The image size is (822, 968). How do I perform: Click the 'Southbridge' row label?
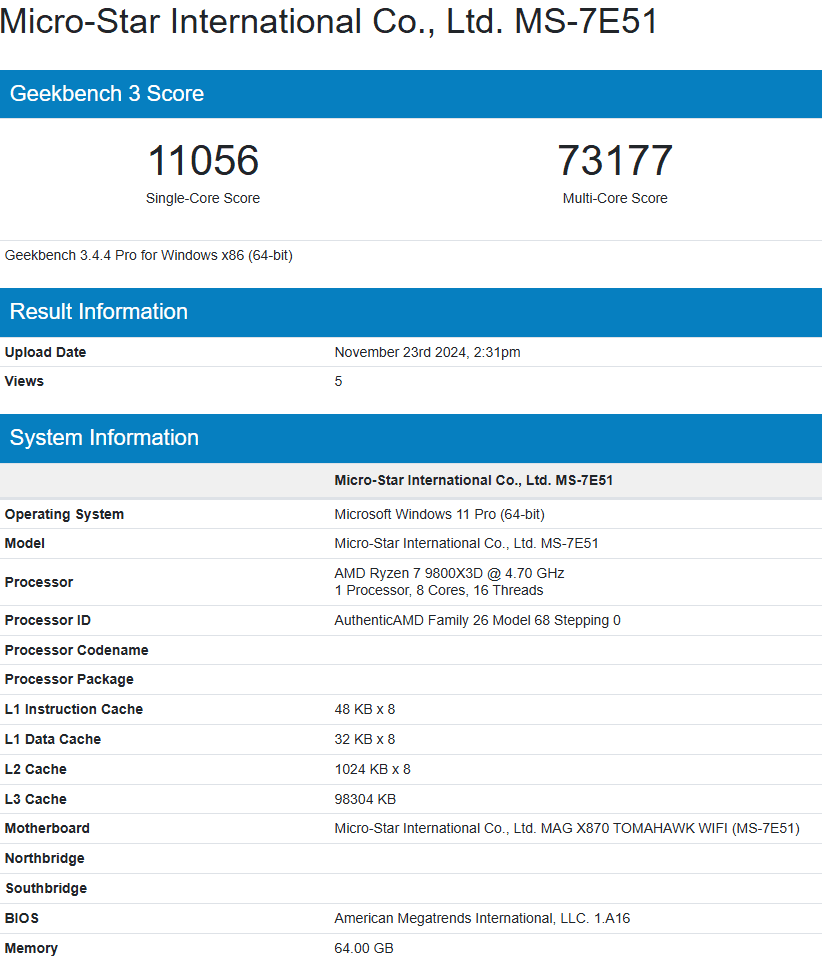coord(46,888)
